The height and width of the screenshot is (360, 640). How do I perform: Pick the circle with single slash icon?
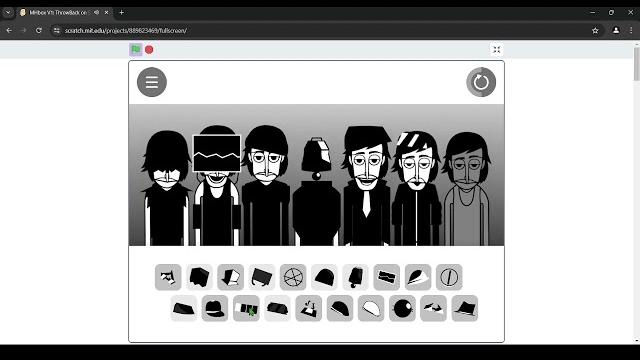[449, 277]
